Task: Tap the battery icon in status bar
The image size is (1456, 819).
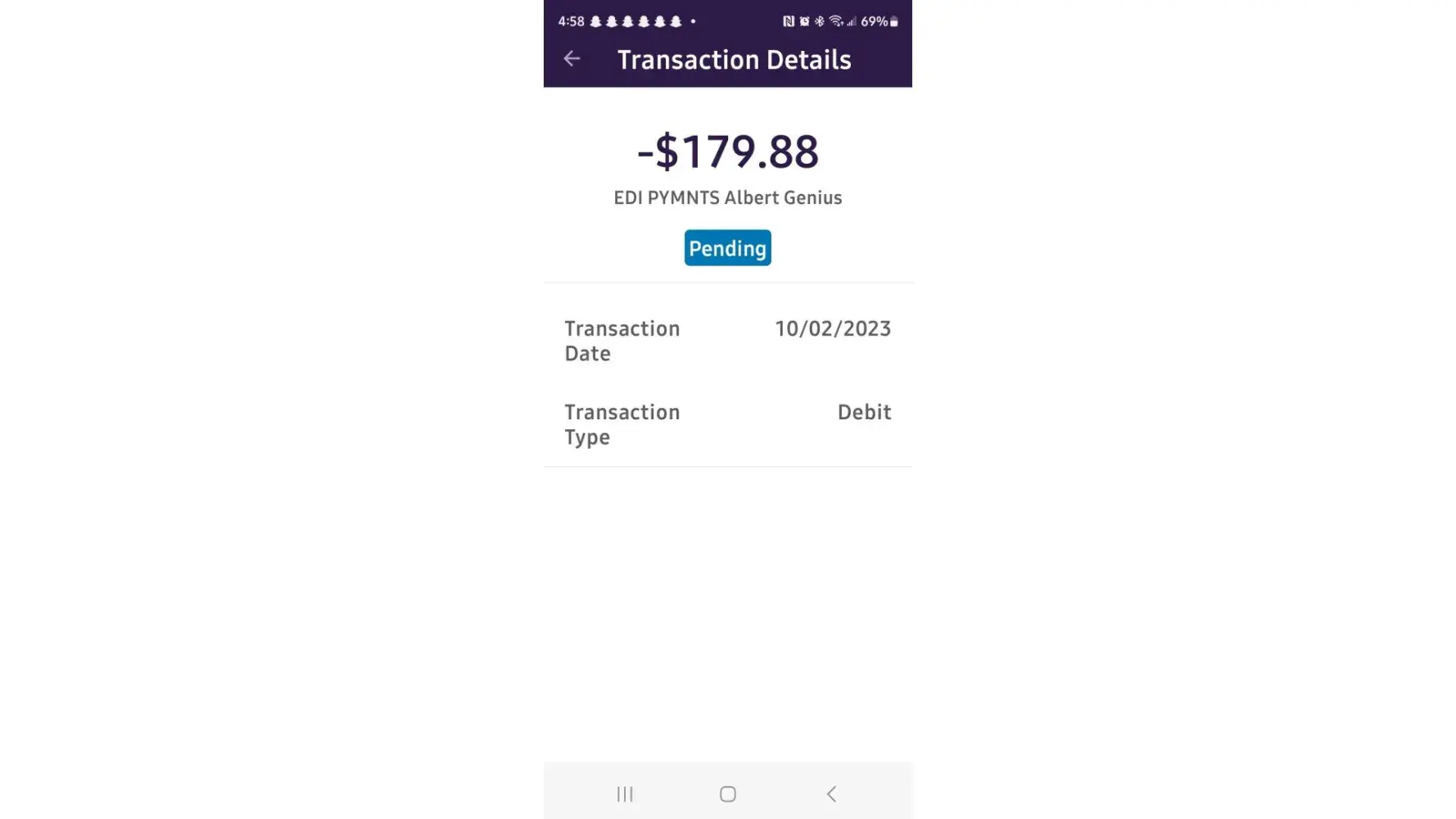Action: 894,21
